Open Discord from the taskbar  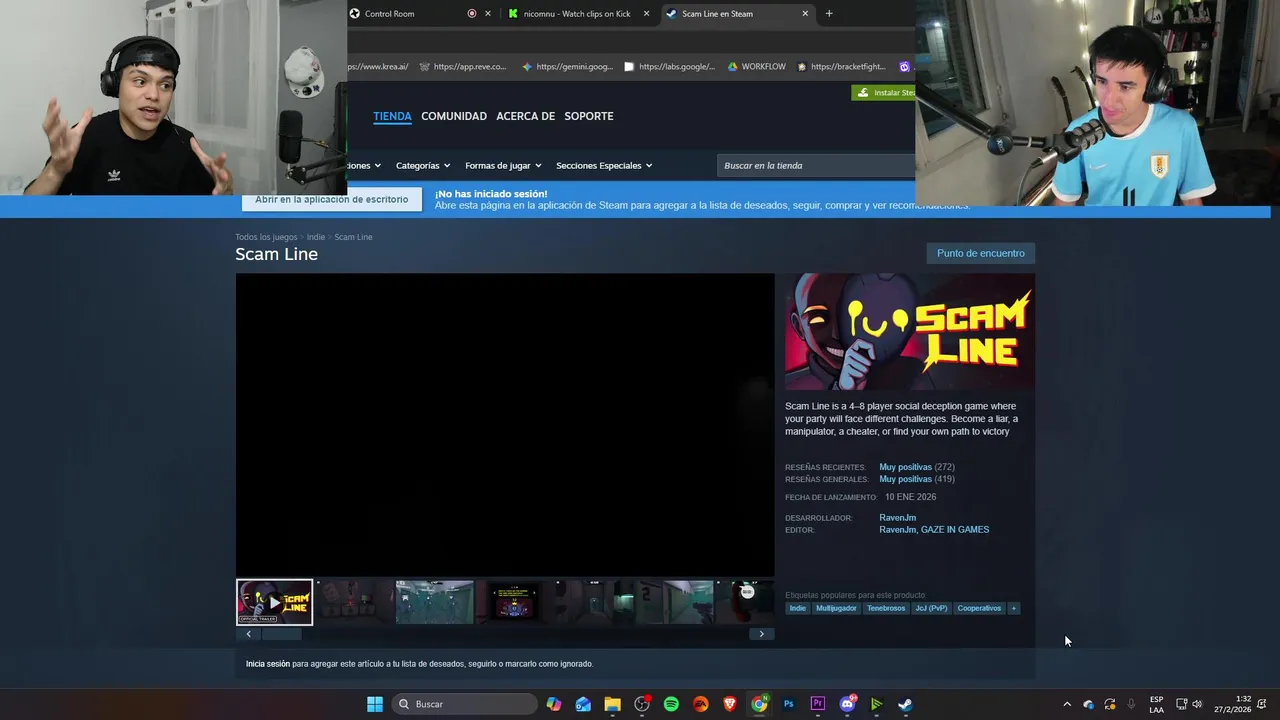pos(847,704)
